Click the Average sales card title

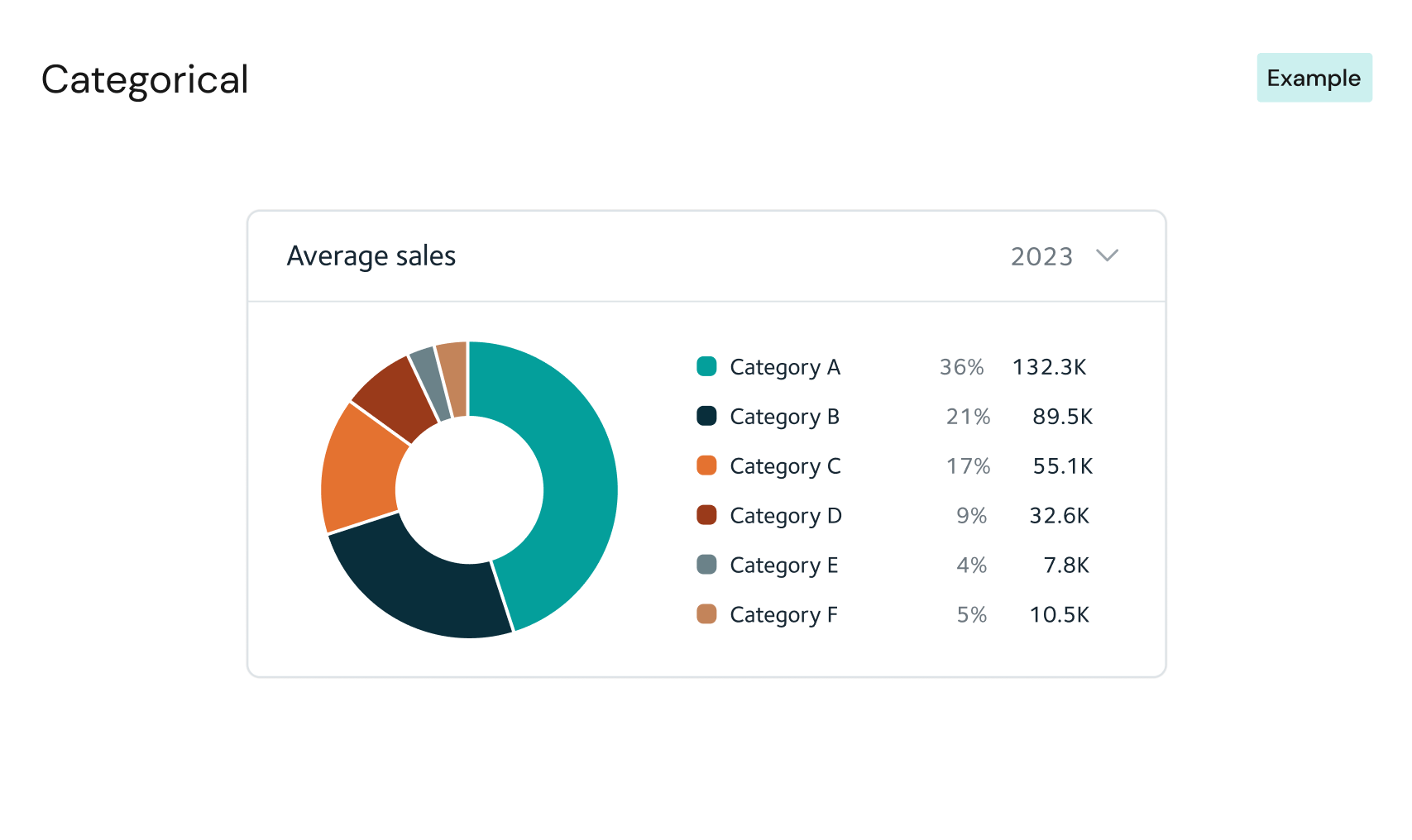[x=371, y=256]
